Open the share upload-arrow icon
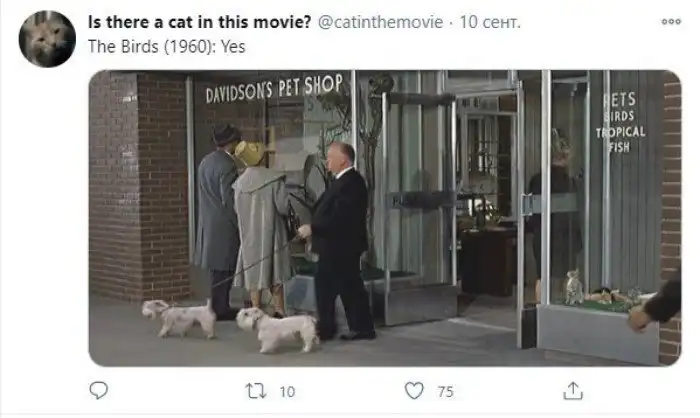Viewport: 700px width, 418px height. (573, 391)
